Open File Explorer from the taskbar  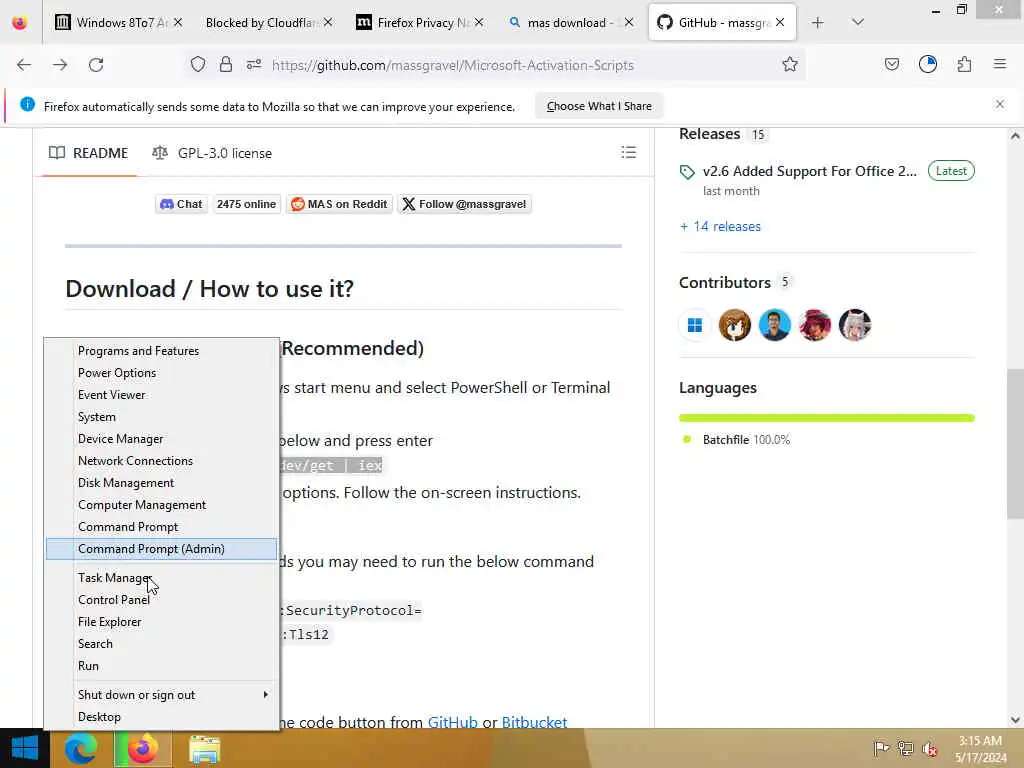pyautogui.click(x=204, y=749)
